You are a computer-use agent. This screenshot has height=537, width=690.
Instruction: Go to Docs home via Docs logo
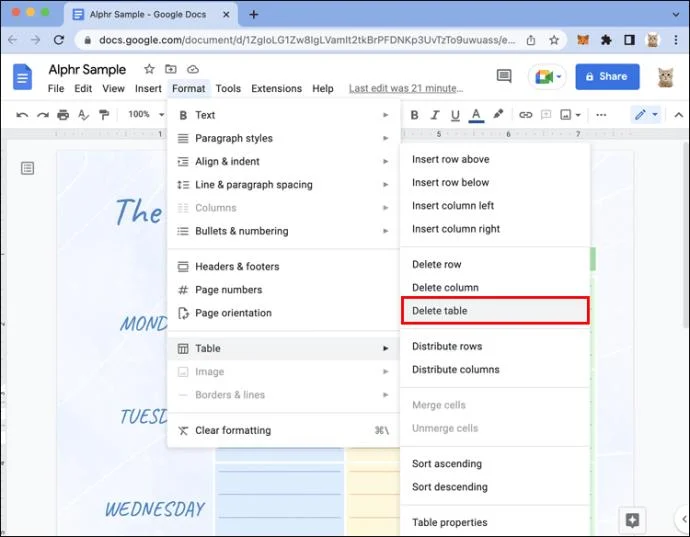coord(22,77)
